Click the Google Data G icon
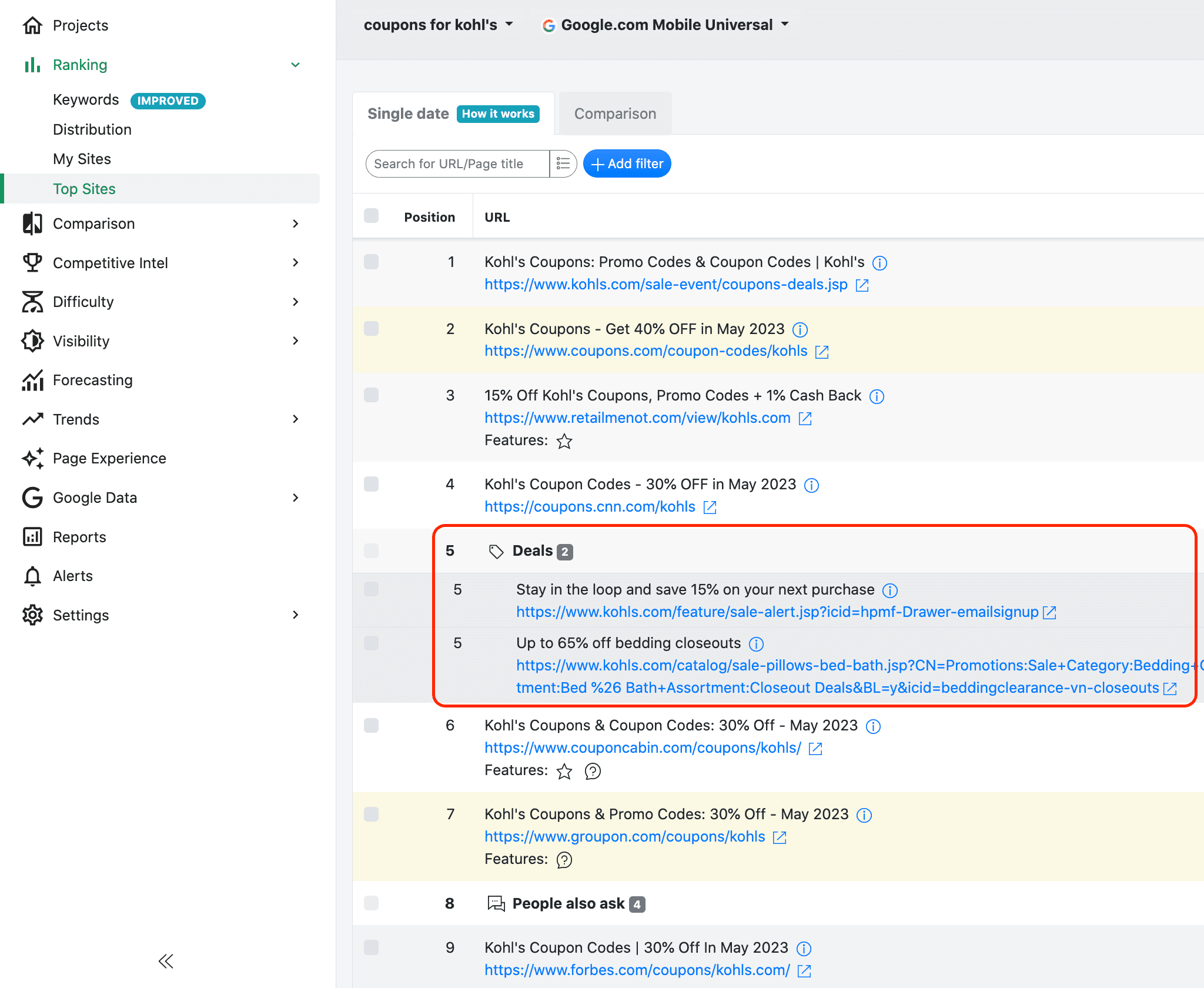 [x=32, y=498]
